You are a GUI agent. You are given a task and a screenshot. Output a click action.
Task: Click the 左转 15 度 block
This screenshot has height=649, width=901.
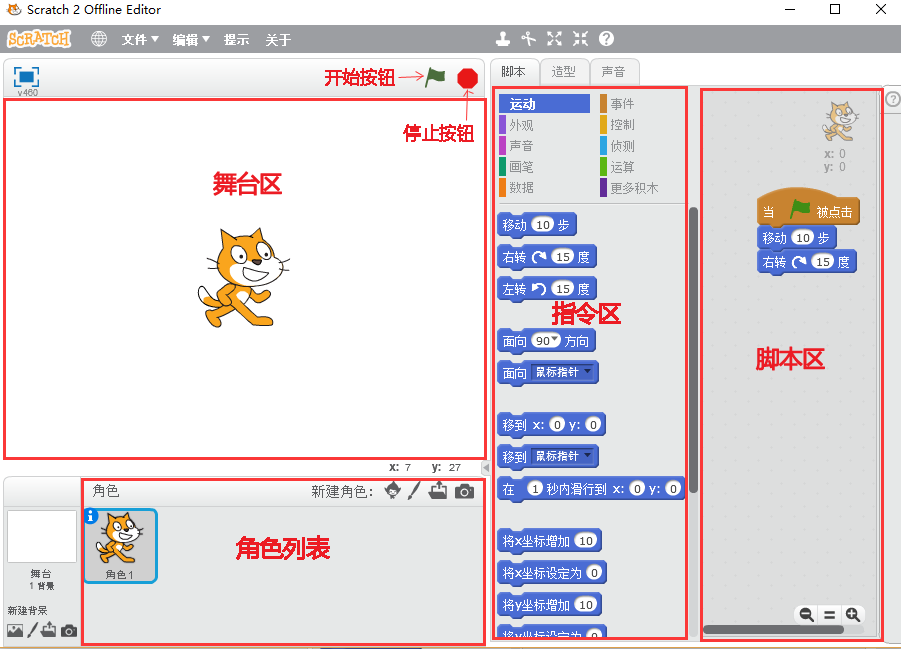tap(547, 289)
